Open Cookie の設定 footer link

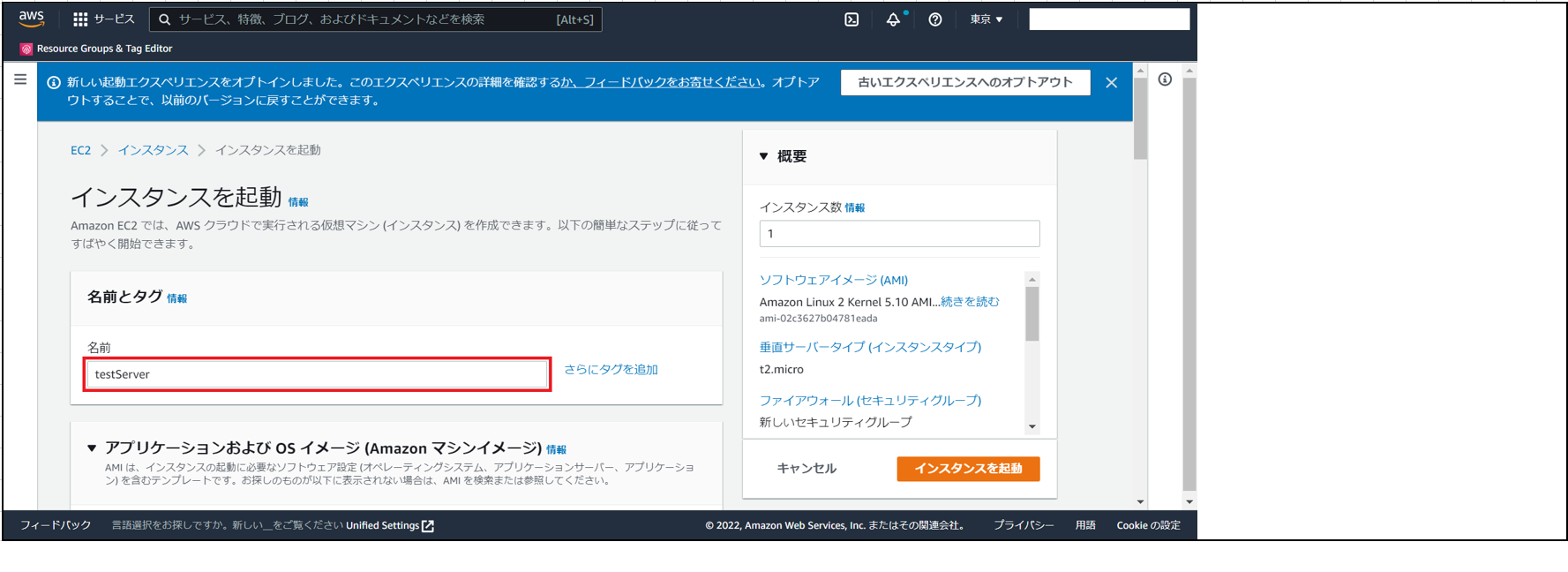point(1148,525)
